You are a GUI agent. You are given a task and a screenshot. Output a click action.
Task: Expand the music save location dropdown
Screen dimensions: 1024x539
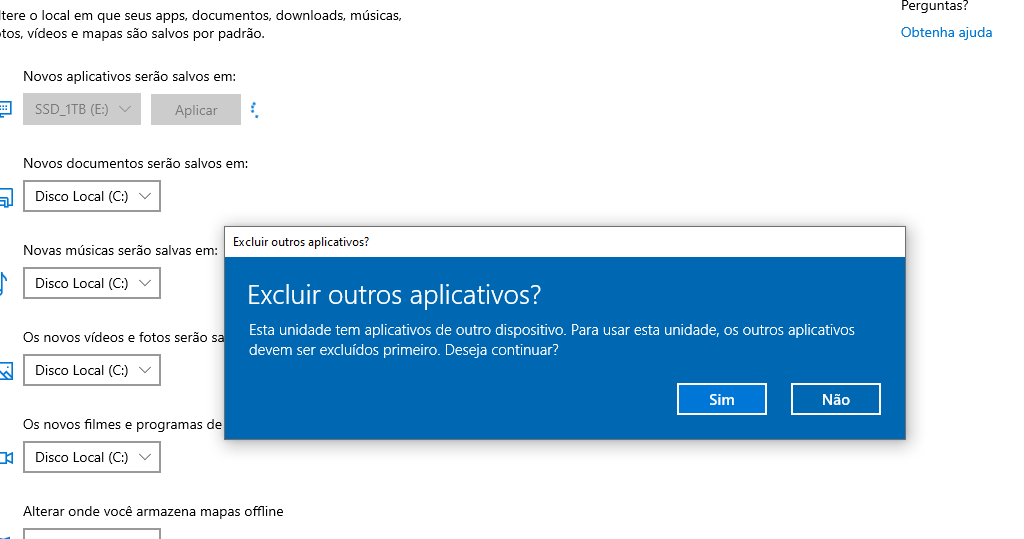click(x=91, y=283)
